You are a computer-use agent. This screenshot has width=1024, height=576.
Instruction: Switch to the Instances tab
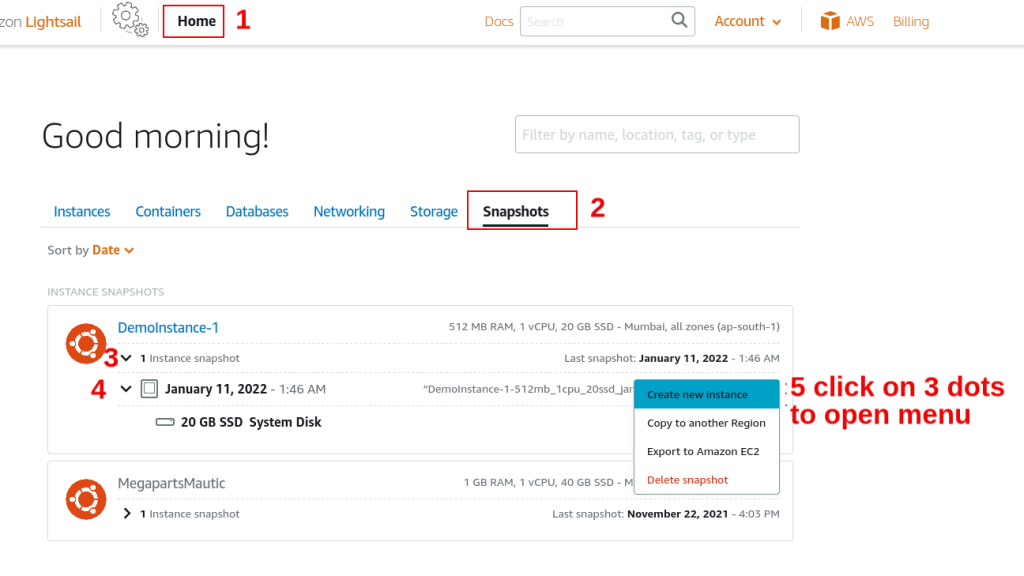82,212
